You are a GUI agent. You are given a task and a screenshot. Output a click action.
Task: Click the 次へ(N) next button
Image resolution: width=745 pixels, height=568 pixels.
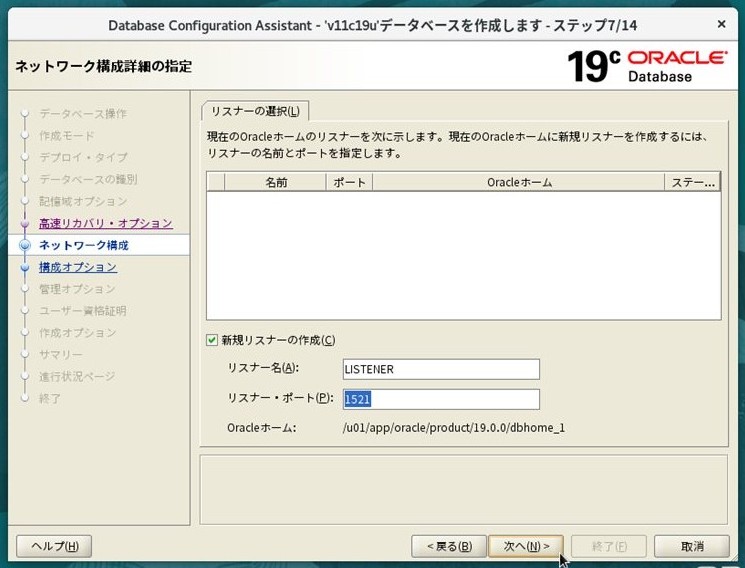click(526, 546)
